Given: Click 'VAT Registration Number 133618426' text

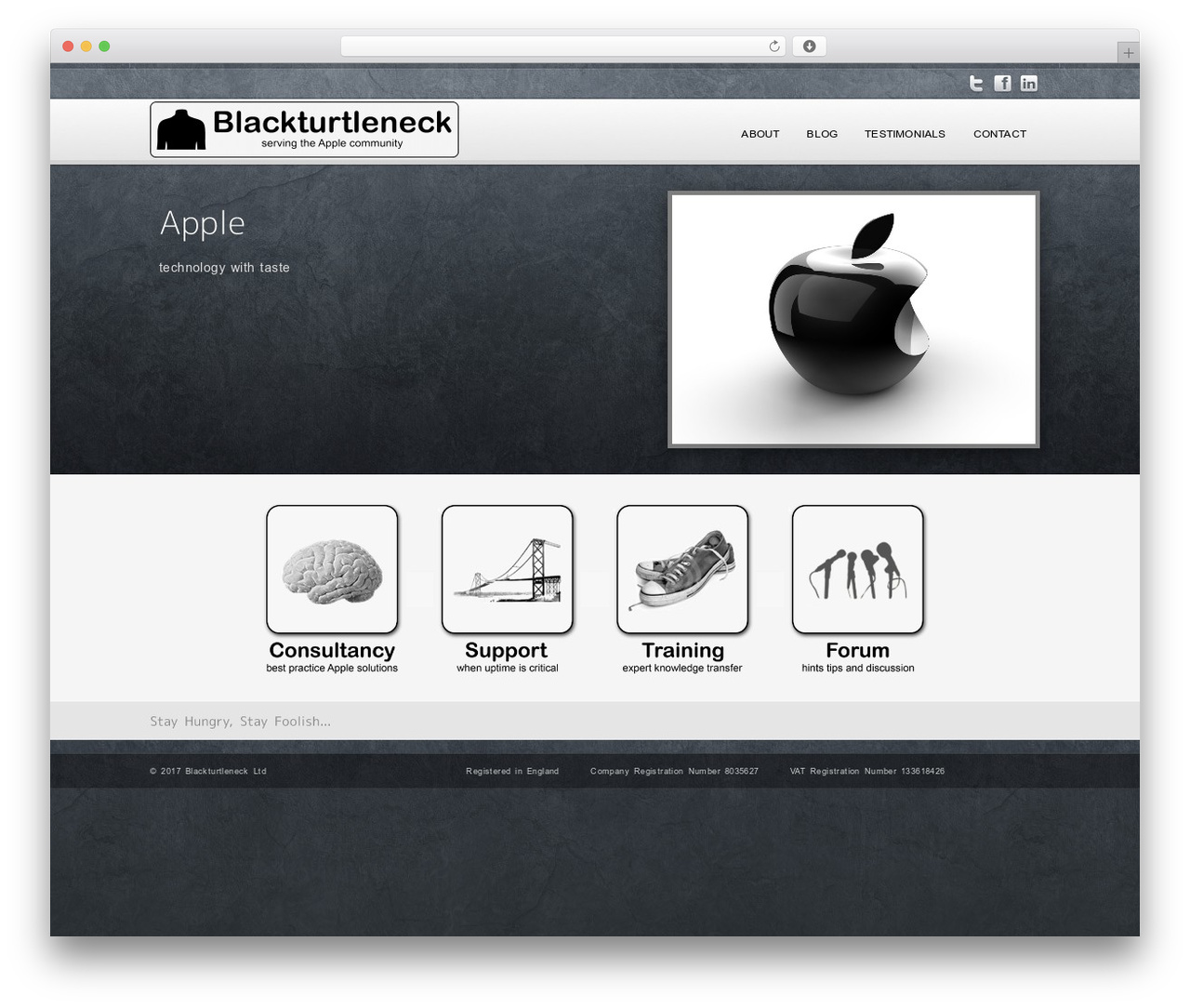Looking at the screenshot, I should tap(867, 771).
